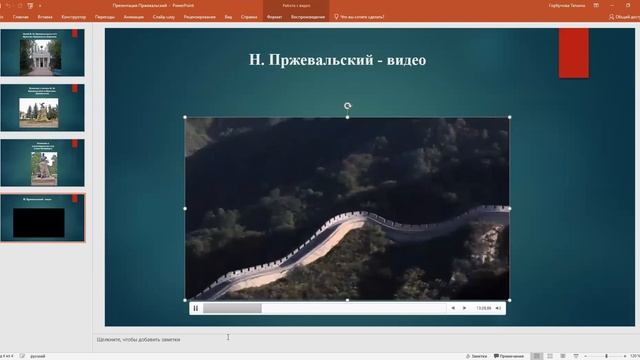
Task: Seek within the video progress bar
Action: click(x=324, y=308)
